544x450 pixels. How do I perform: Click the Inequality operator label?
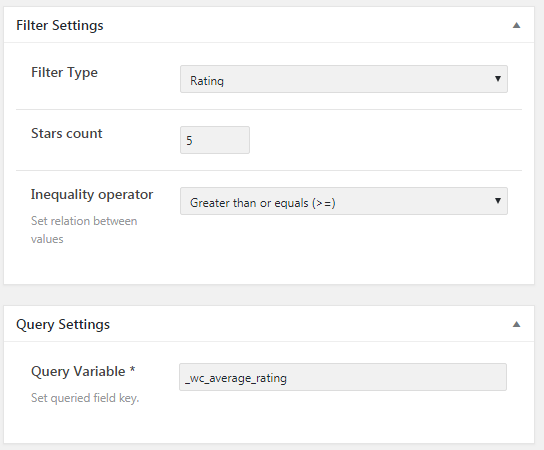click(92, 195)
